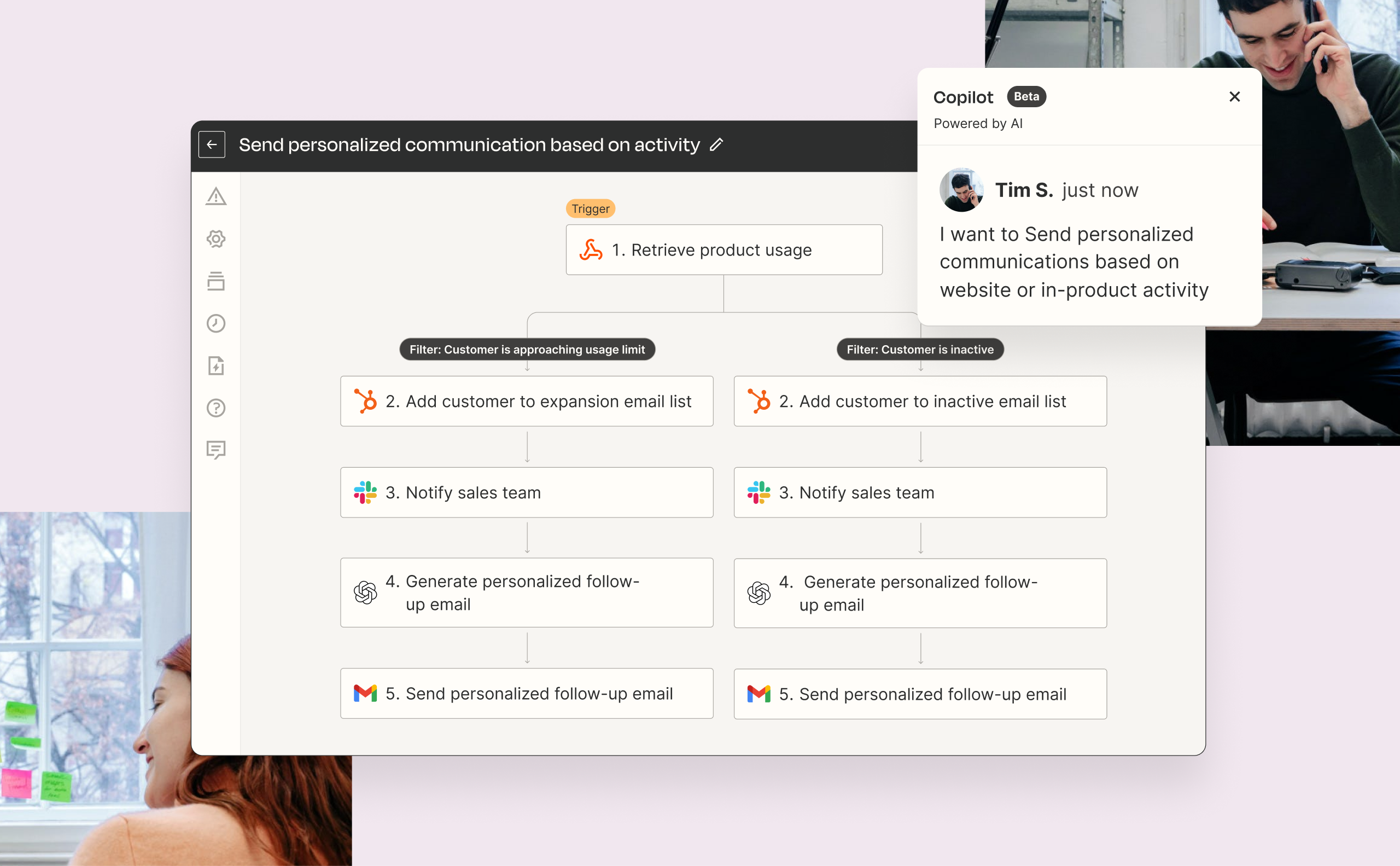Click Filter: Customer is inactive label
This screenshot has width=1400, height=866.
[x=920, y=350]
